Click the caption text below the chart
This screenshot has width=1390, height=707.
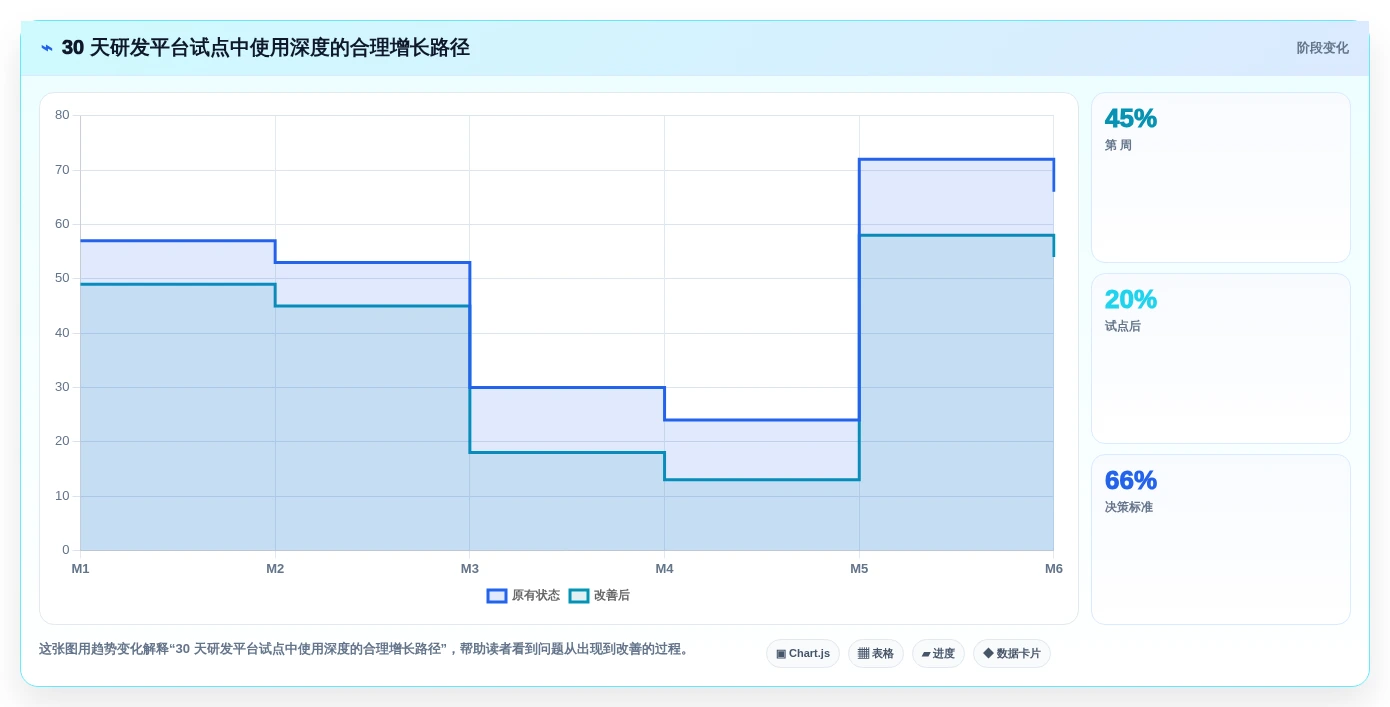pos(365,649)
